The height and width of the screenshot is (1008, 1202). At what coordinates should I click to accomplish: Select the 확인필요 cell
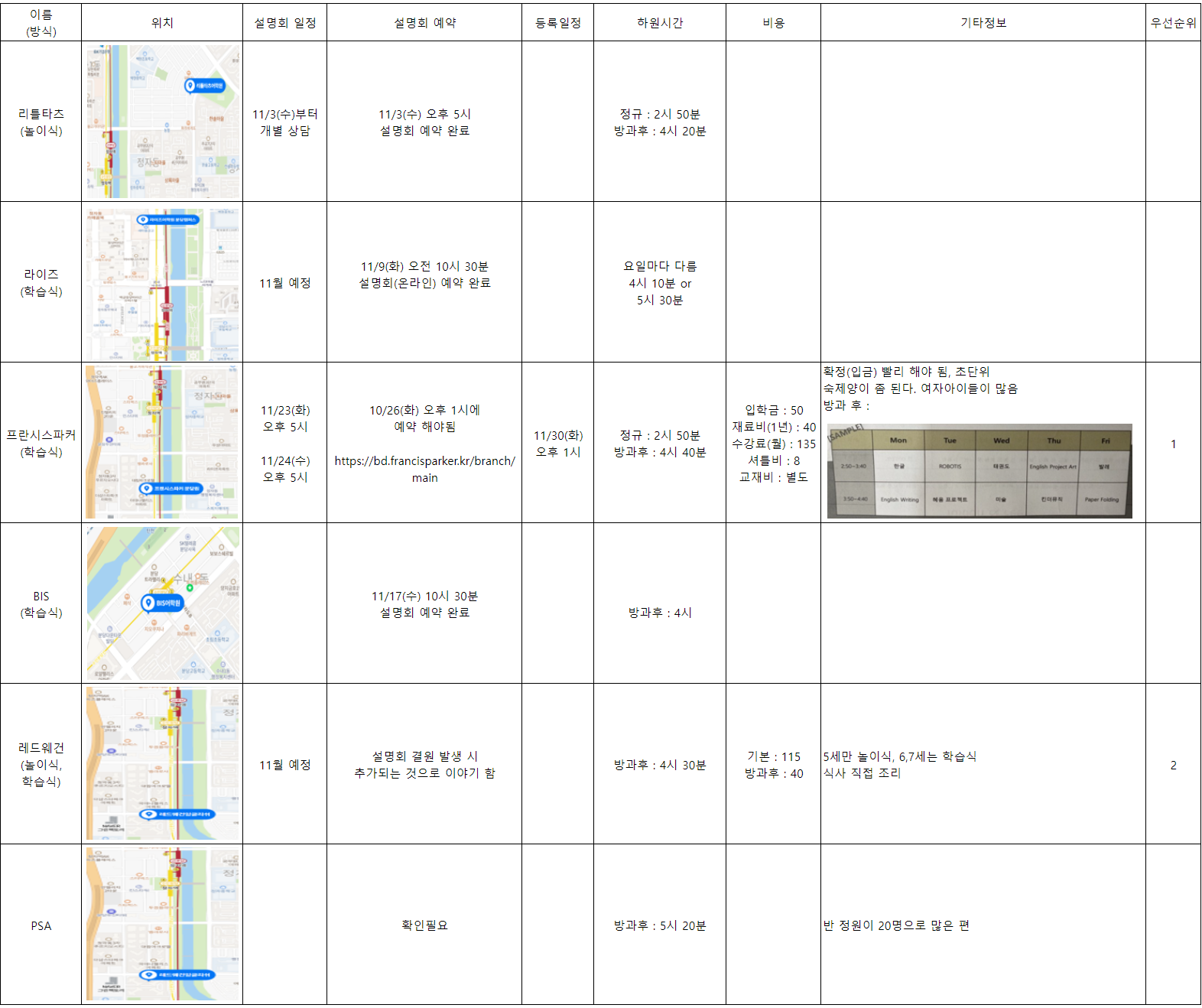pos(424,925)
